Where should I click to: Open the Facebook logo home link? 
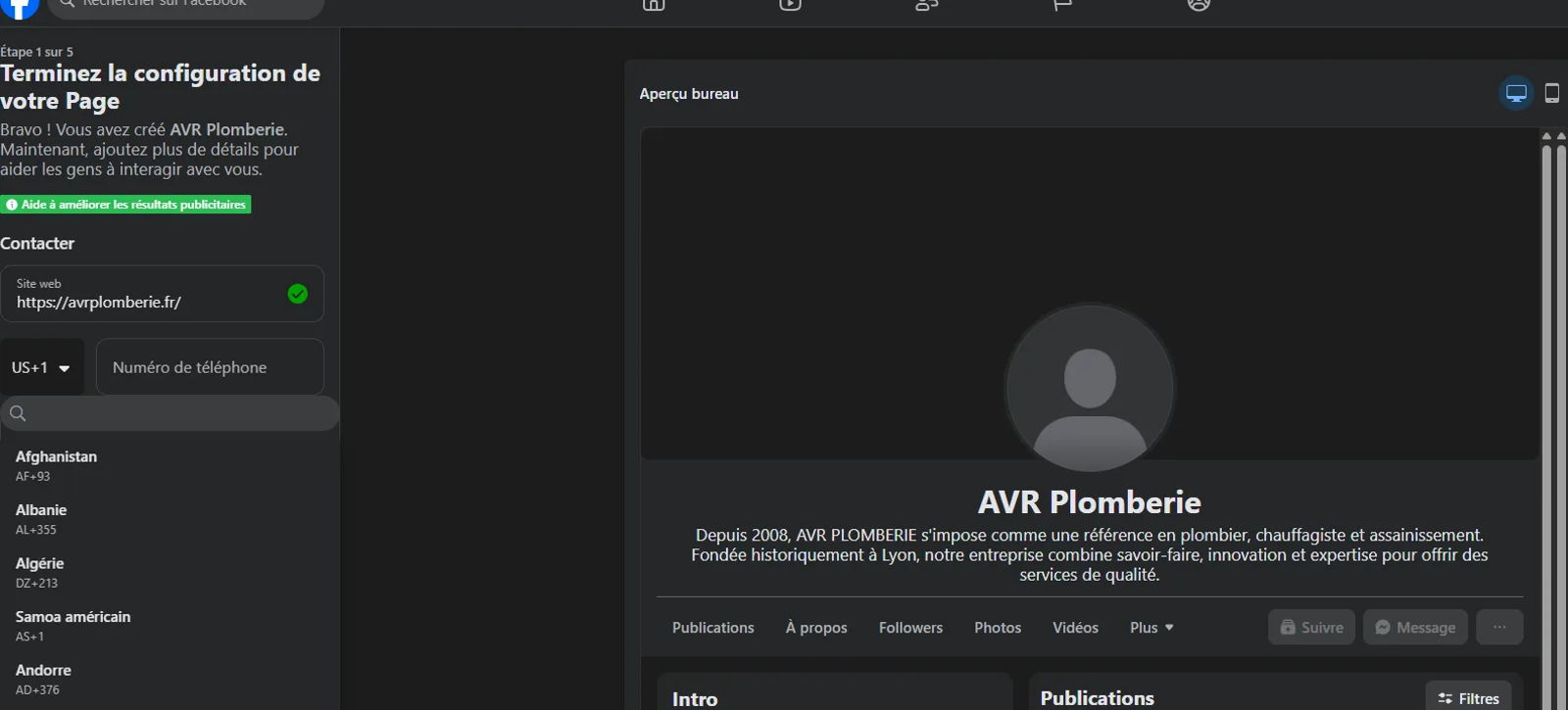click(19, 7)
